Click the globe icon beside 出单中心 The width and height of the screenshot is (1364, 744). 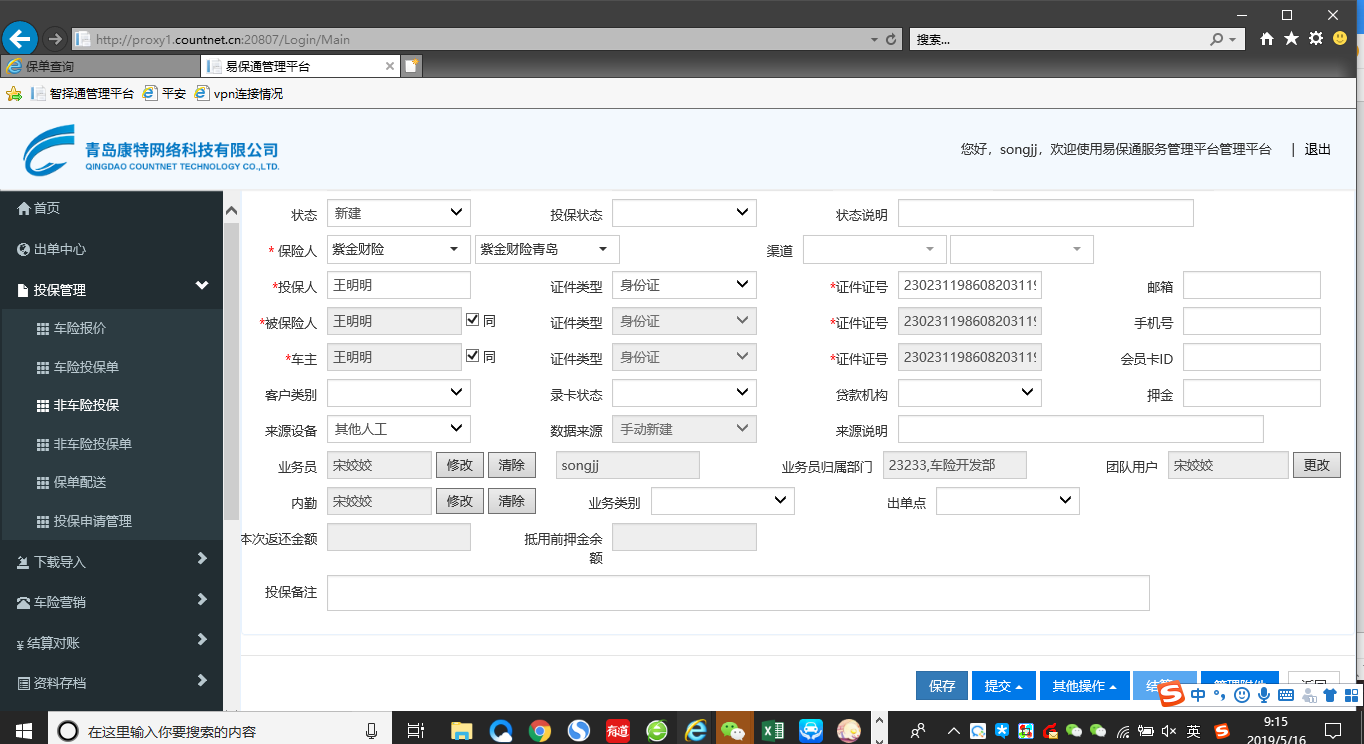coord(24,249)
